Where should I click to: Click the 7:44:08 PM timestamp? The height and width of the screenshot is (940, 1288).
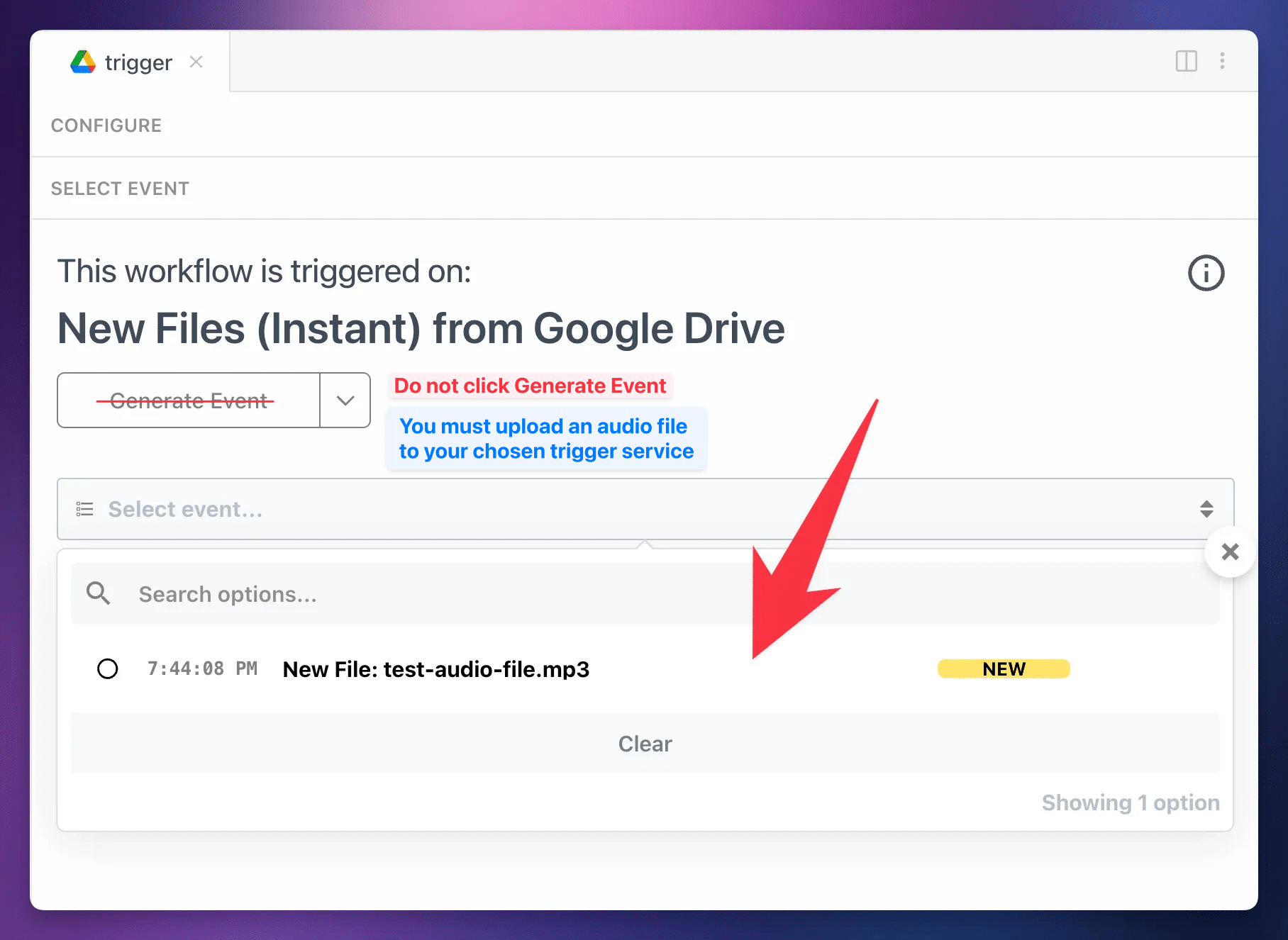[x=202, y=668]
